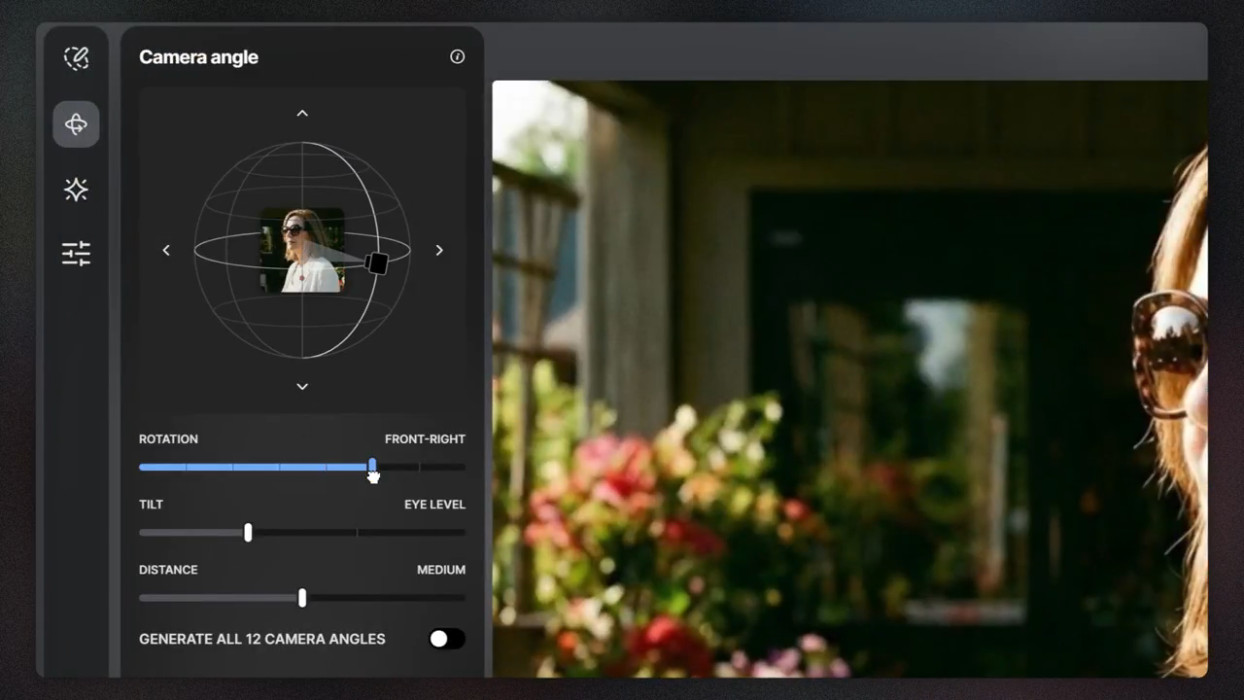The height and width of the screenshot is (700, 1244).
Task: Click the Camera angle panel title
Action: (x=198, y=57)
